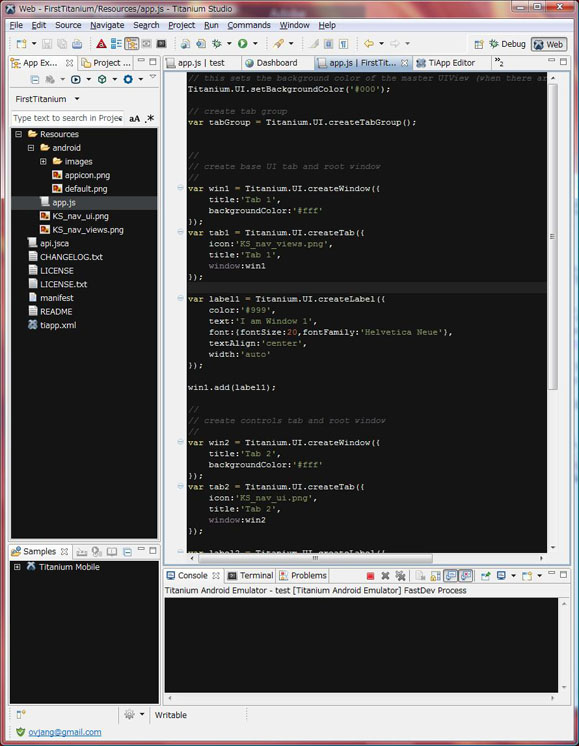Click the green Run button in toolbar
The width and height of the screenshot is (579, 746).
click(x=243, y=44)
